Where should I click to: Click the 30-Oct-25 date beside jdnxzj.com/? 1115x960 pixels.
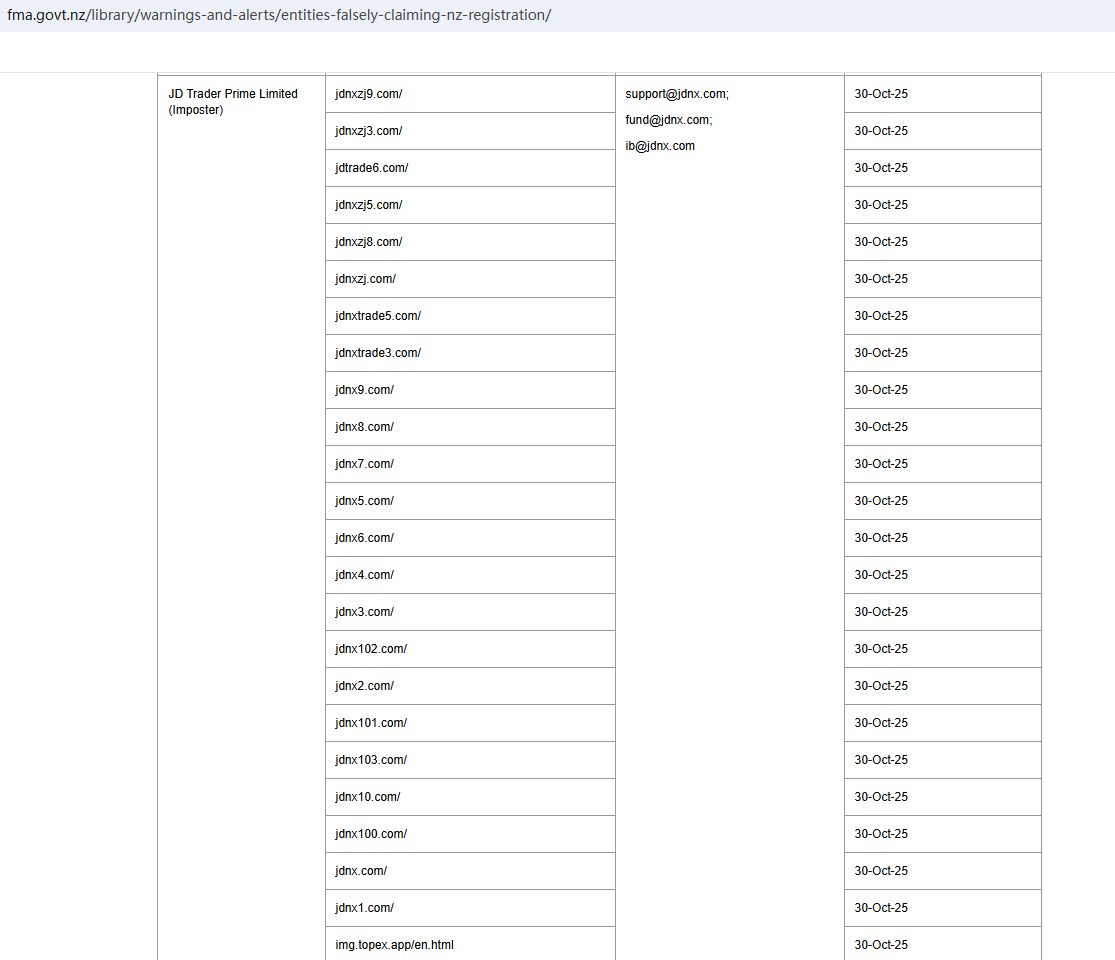[881, 279]
